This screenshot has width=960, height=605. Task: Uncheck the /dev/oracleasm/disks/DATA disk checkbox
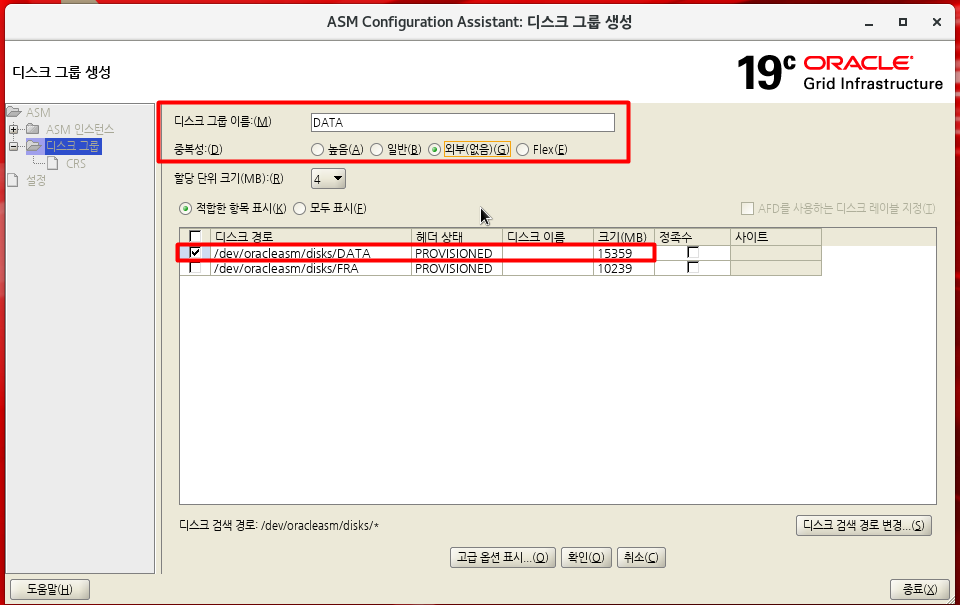[x=195, y=252]
